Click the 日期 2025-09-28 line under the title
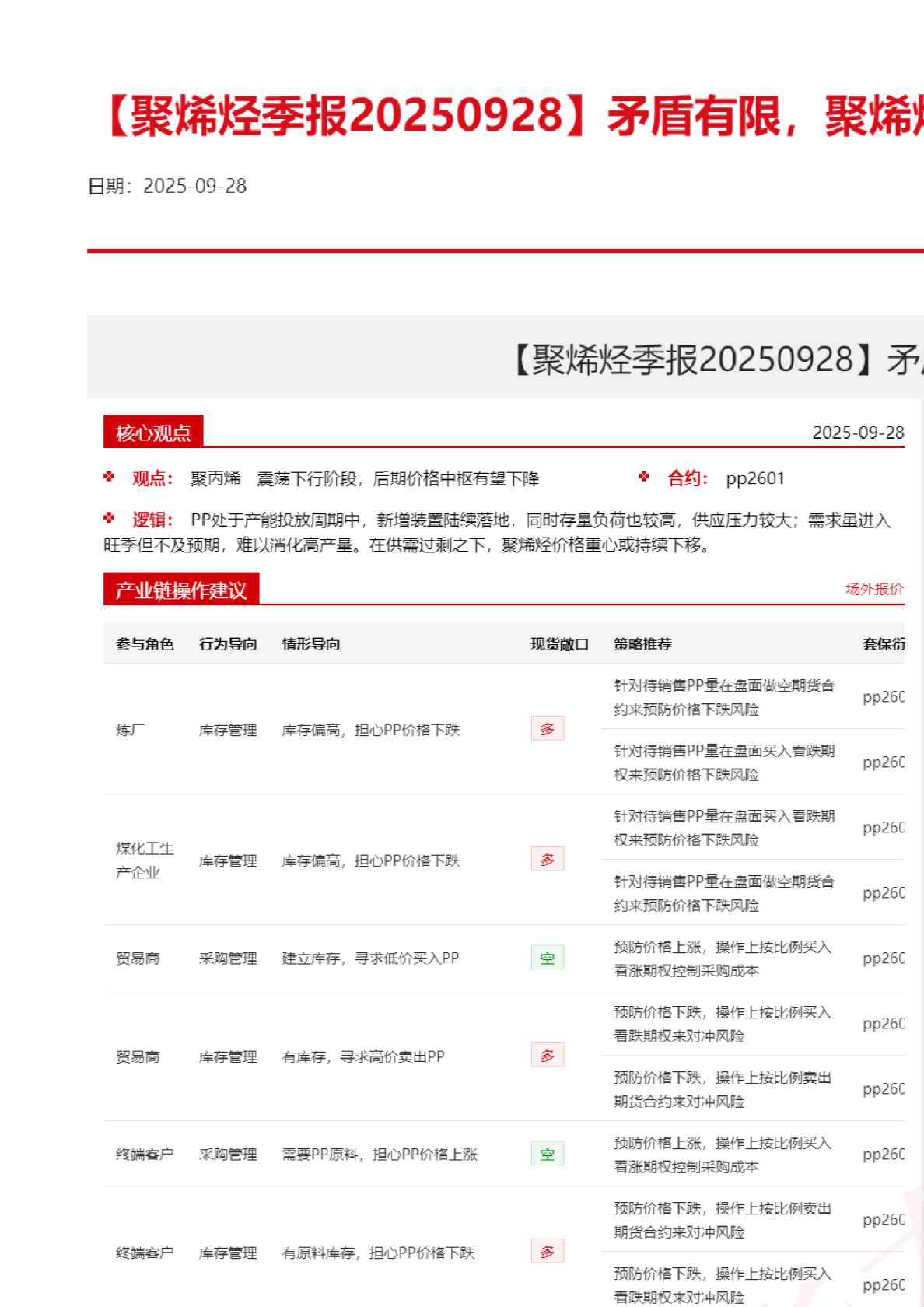Image resolution: width=924 pixels, height=1307 pixels. point(167,186)
